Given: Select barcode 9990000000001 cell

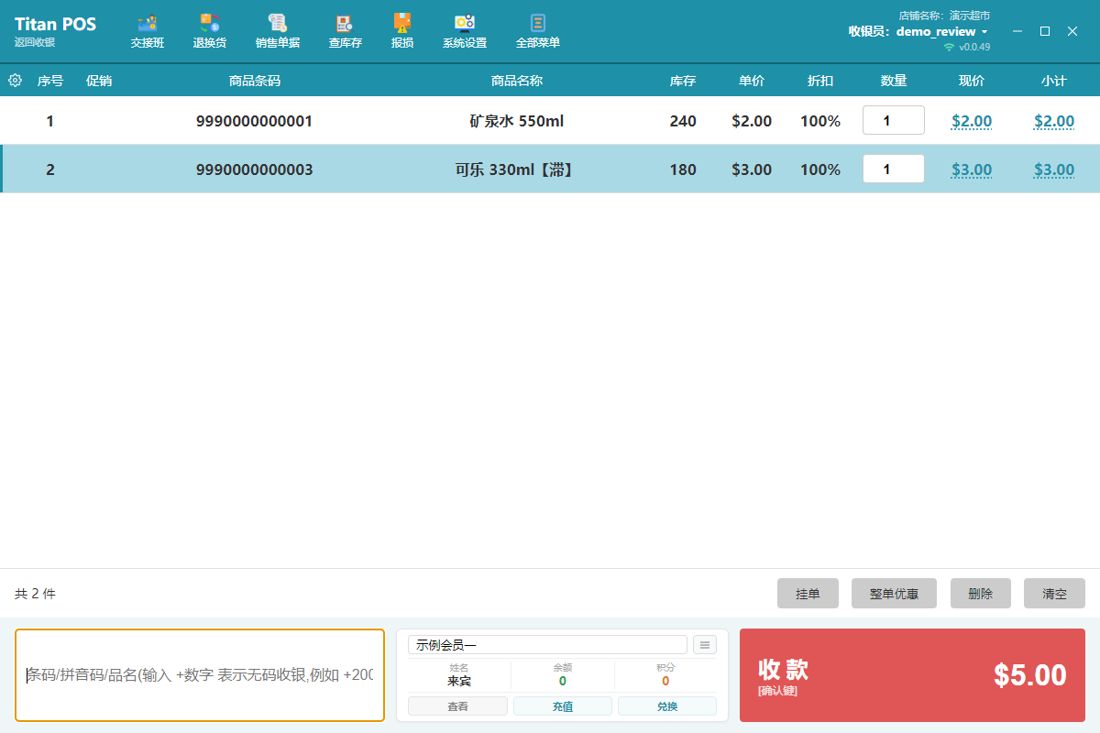Looking at the screenshot, I should point(254,121).
